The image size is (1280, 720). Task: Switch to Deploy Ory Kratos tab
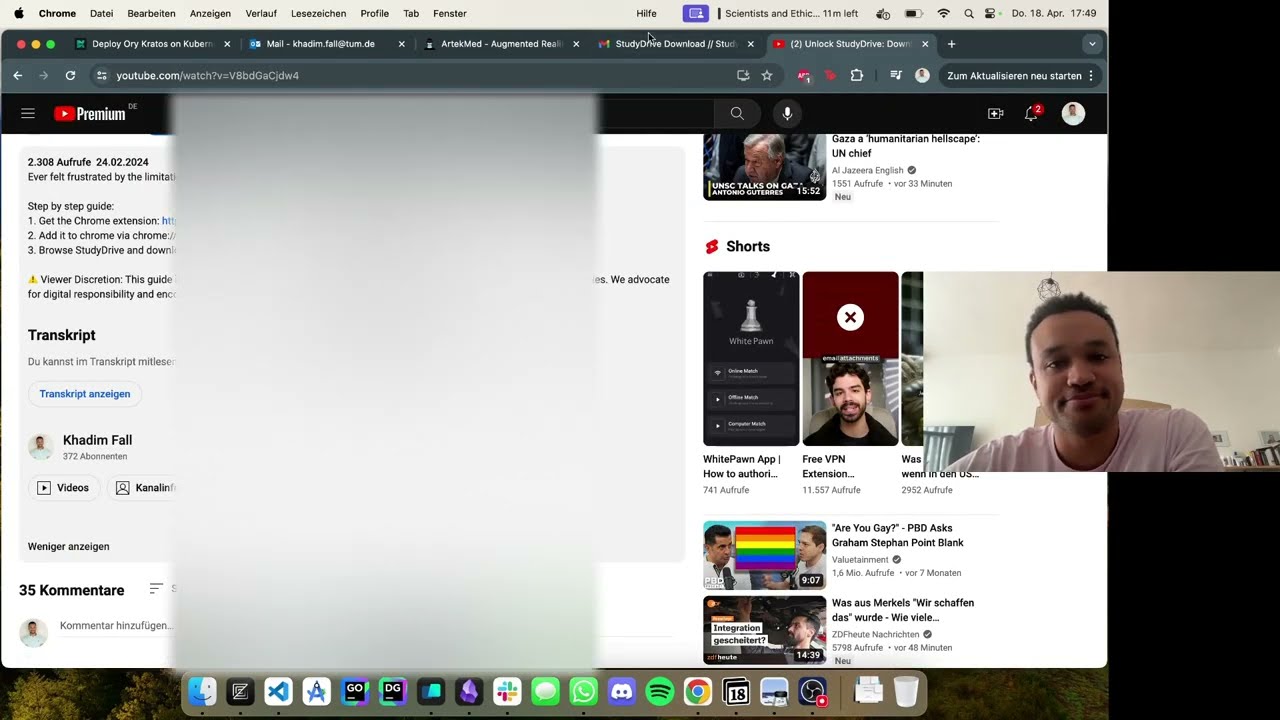[x=152, y=44]
